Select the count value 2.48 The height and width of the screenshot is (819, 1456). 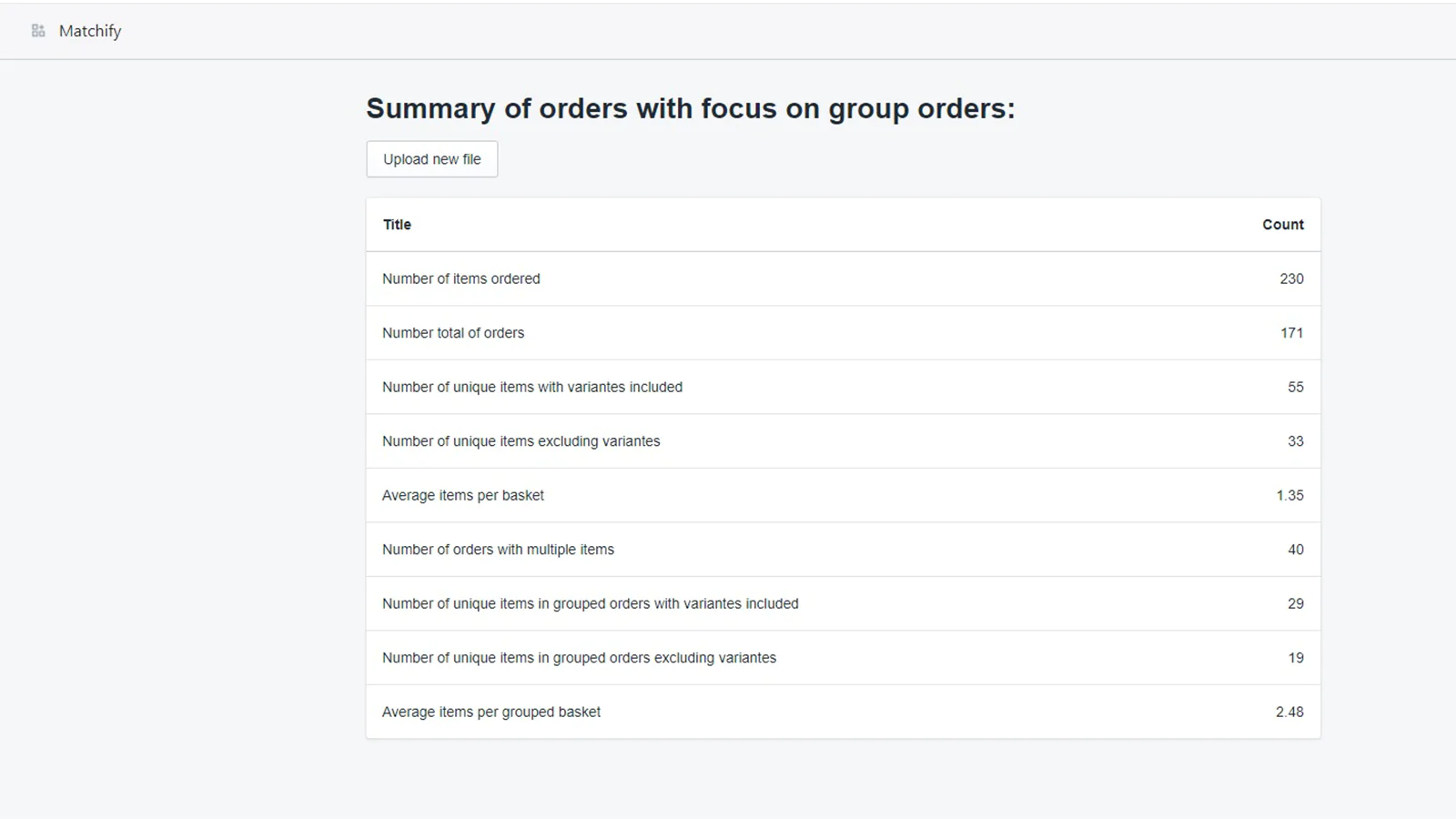pos(1289,712)
